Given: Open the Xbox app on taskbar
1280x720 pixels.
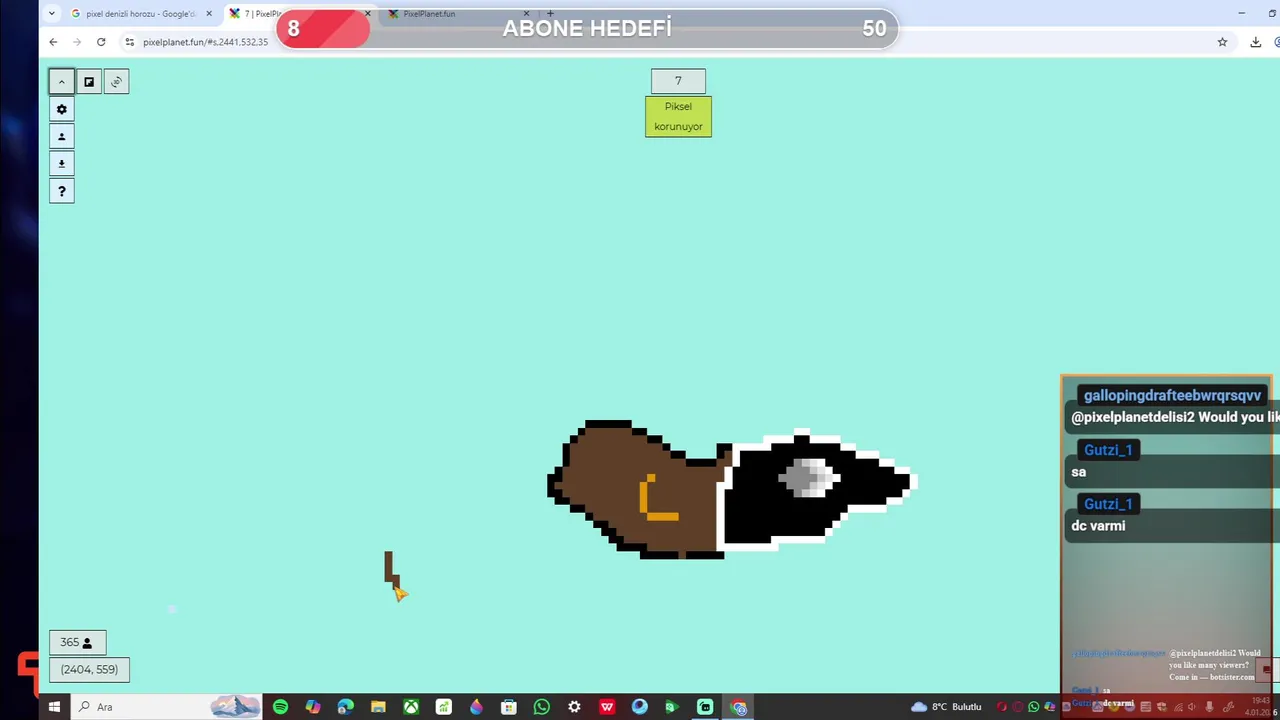Looking at the screenshot, I should point(411,707).
